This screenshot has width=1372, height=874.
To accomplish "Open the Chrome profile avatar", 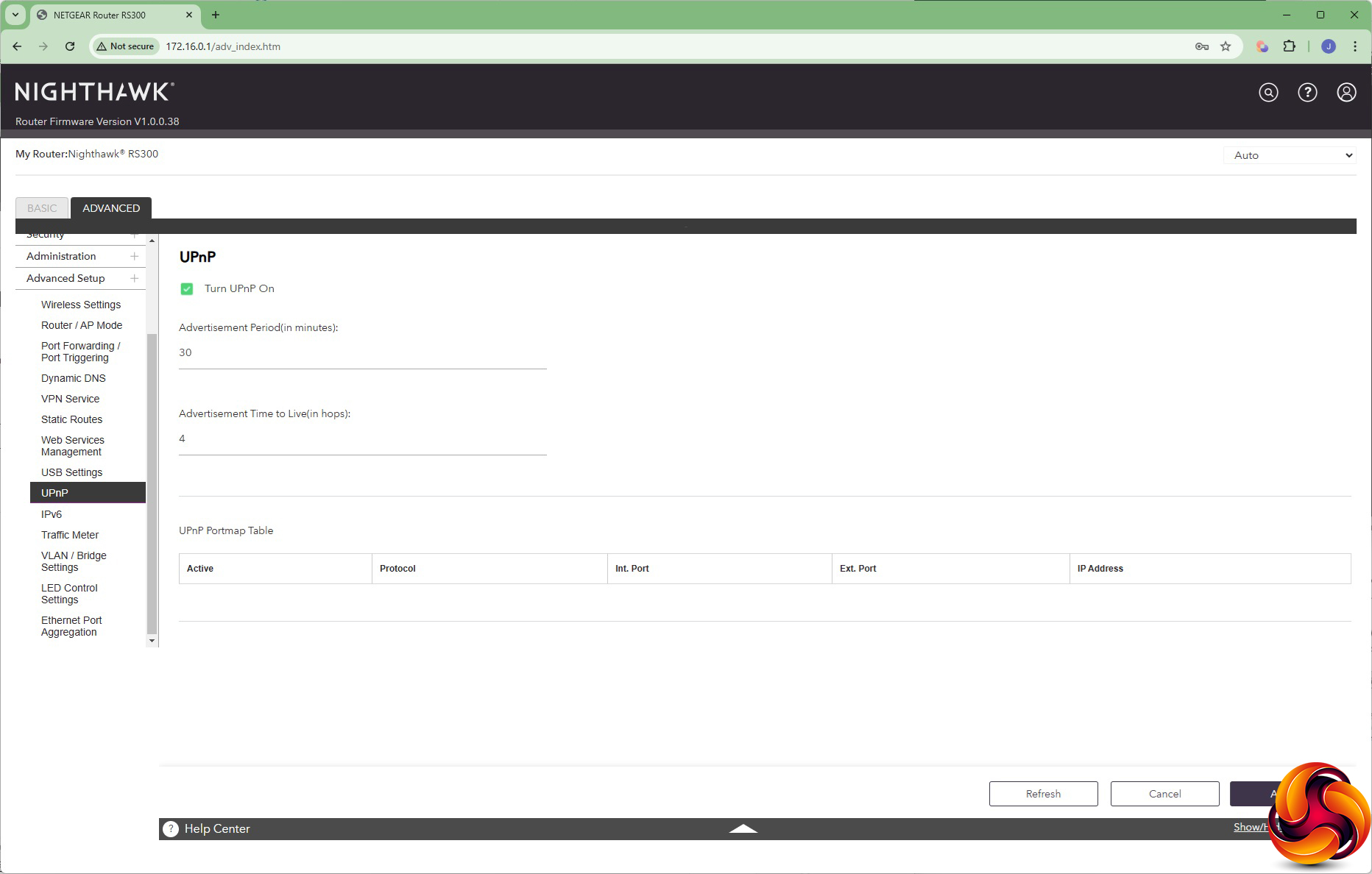I will pos(1329,46).
